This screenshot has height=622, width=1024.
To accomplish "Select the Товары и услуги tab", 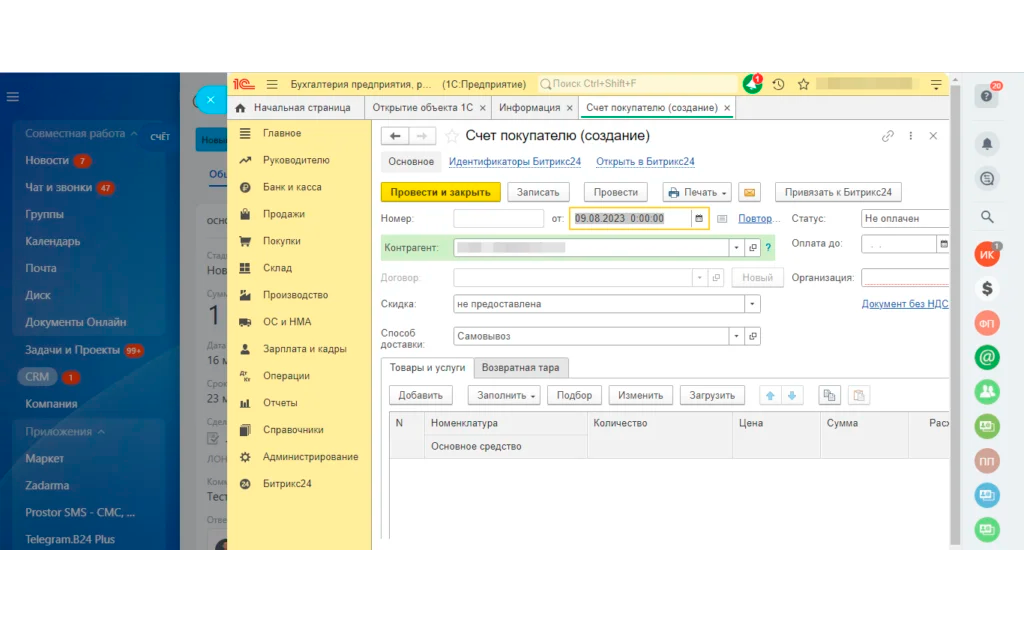I will [427, 368].
